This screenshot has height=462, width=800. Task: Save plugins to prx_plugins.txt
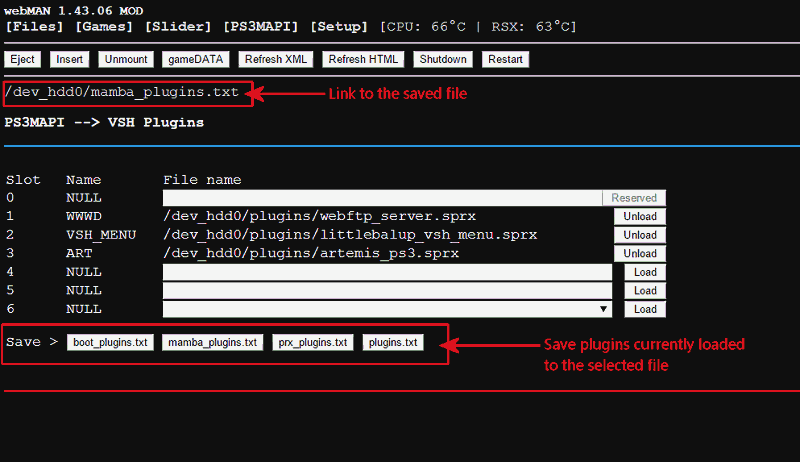coord(313,342)
